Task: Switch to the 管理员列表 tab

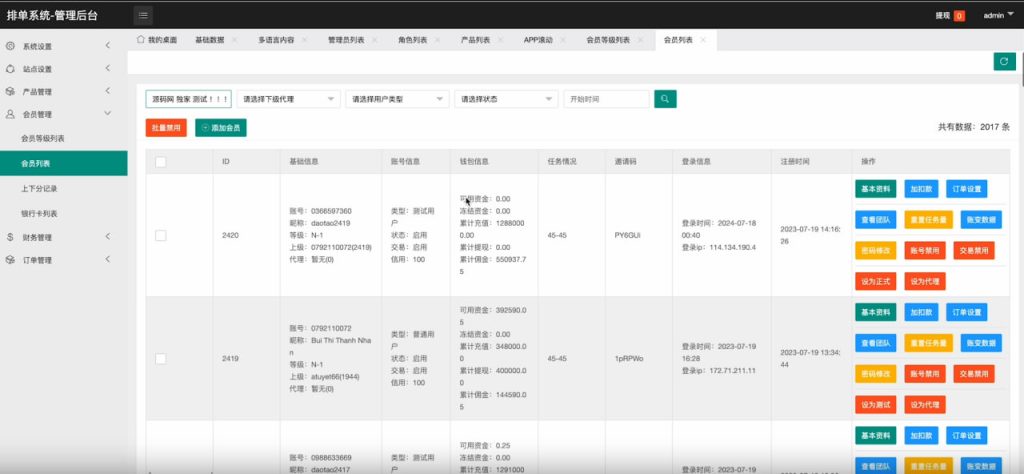Action: click(346, 40)
